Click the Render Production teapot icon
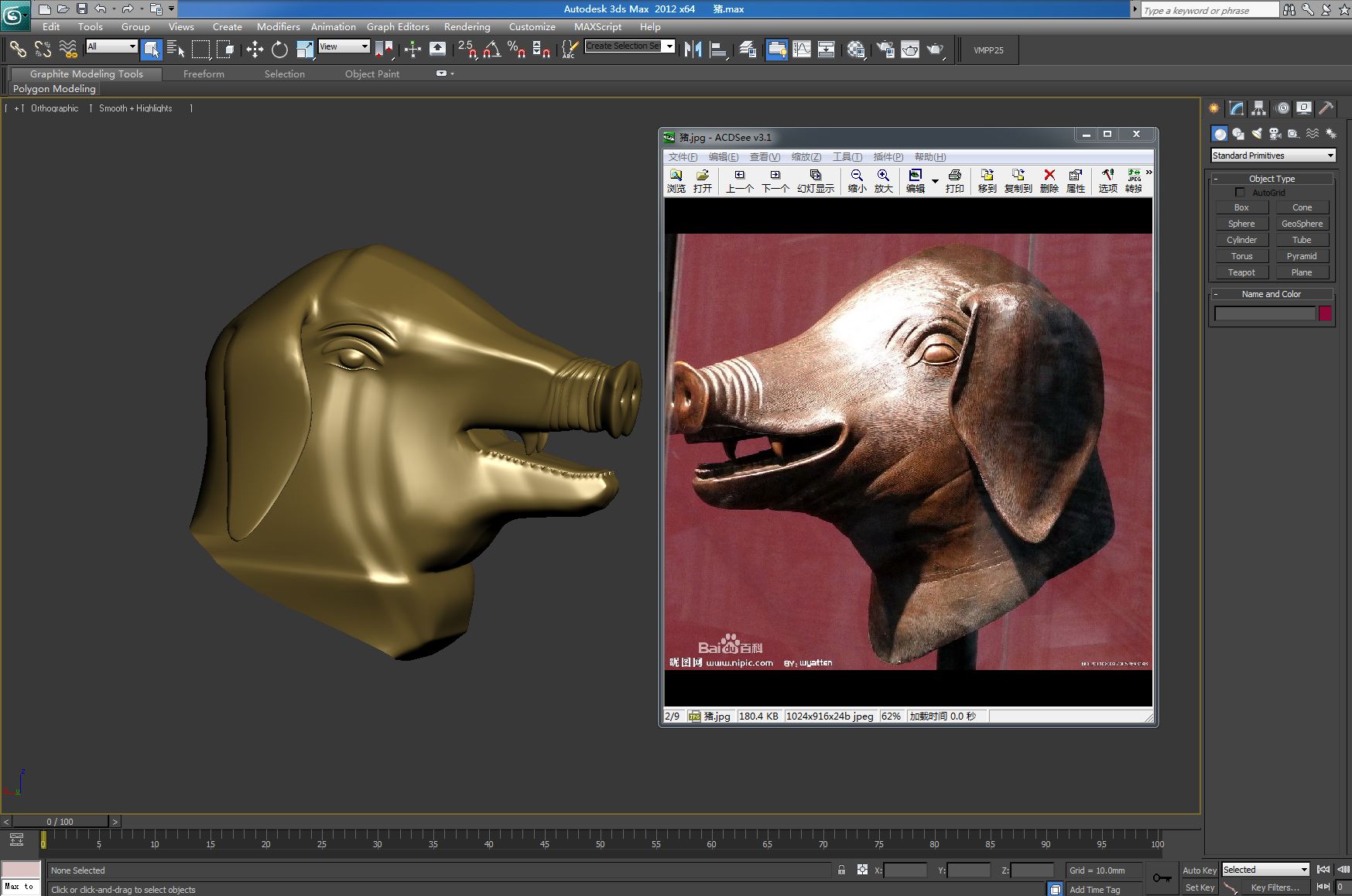Screen dimensions: 1352x896 [x=936, y=50]
